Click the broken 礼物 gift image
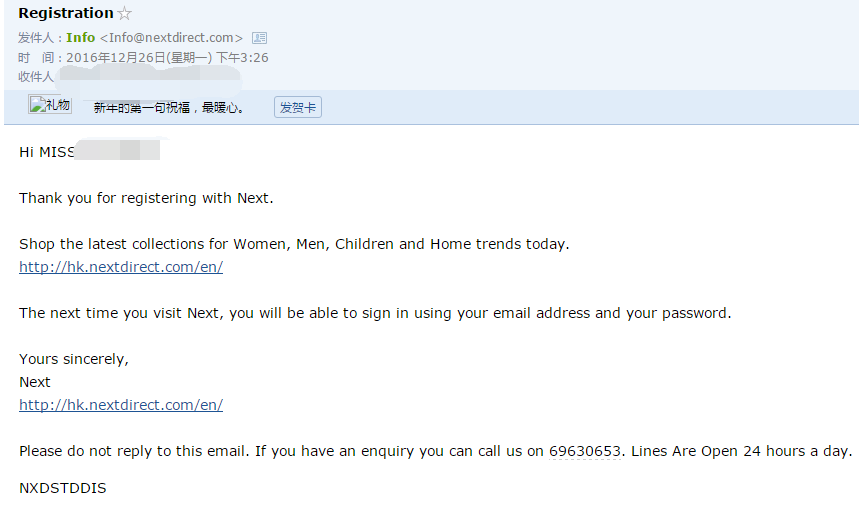The image size is (859, 531). pyautogui.click(x=50, y=104)
